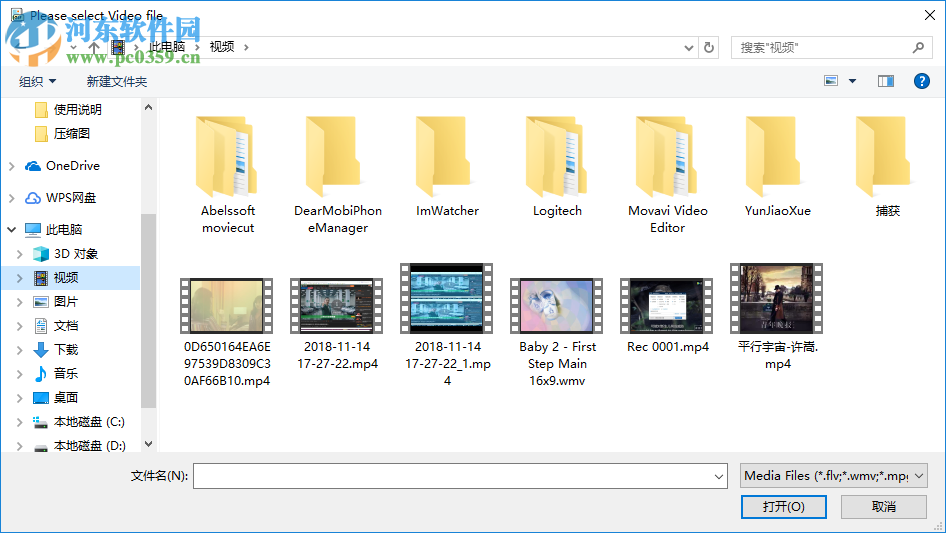Click the sidebar scrollbar down arrow
The height and width of the screenshot is (533, 946).
point(148,444)
